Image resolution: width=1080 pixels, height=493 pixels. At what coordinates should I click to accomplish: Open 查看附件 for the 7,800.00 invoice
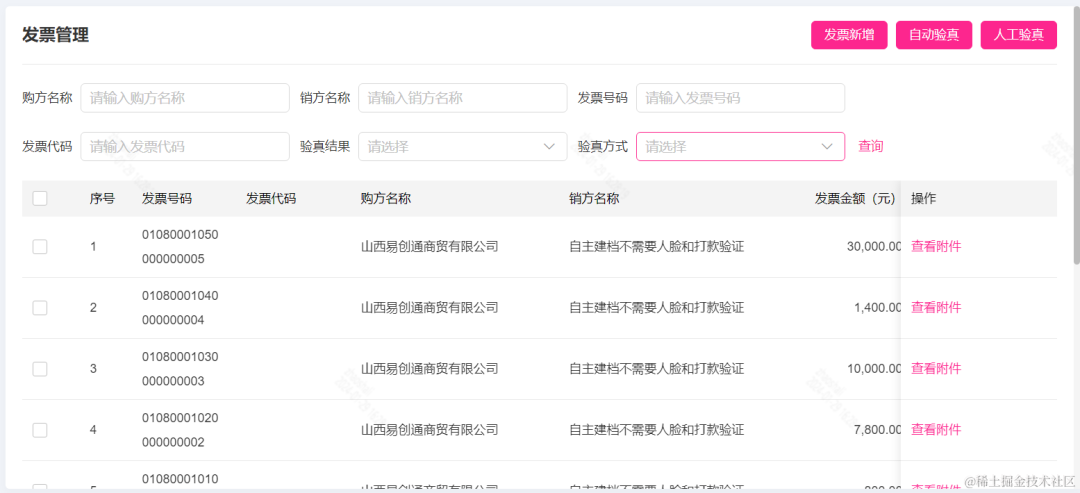(936, 430)
